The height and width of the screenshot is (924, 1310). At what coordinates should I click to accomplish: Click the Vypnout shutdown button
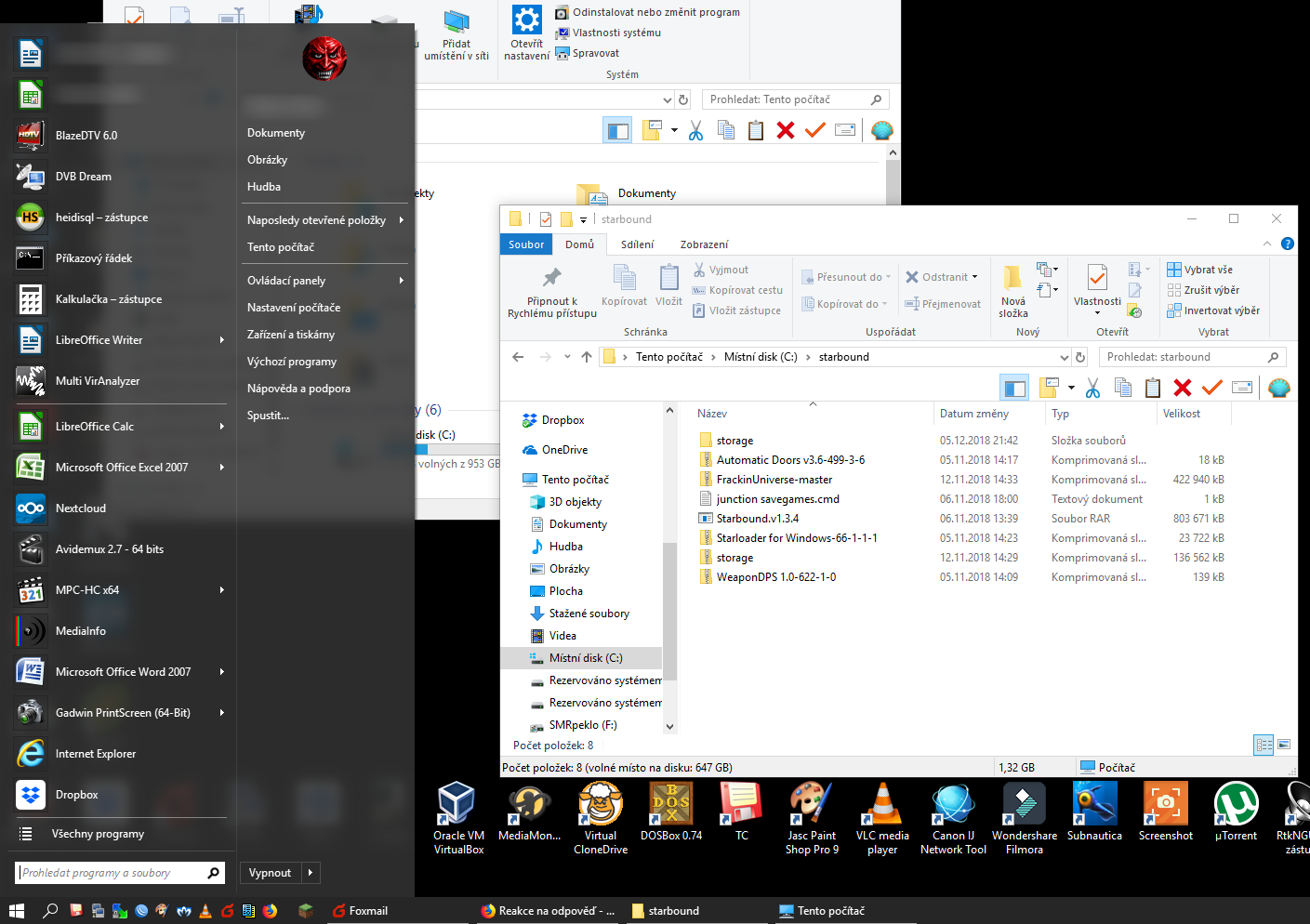pos(270,873)
